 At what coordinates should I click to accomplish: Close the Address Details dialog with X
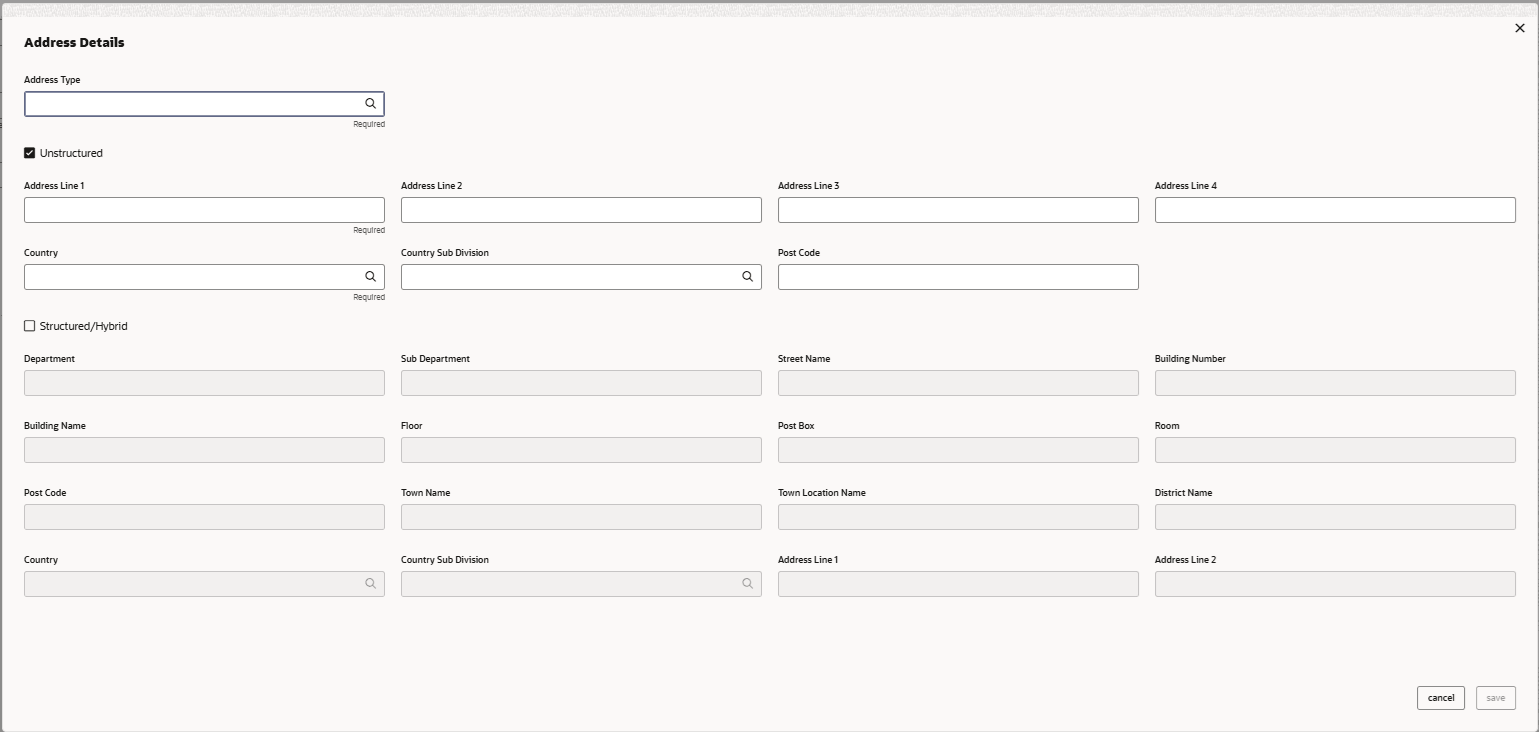1520,28
